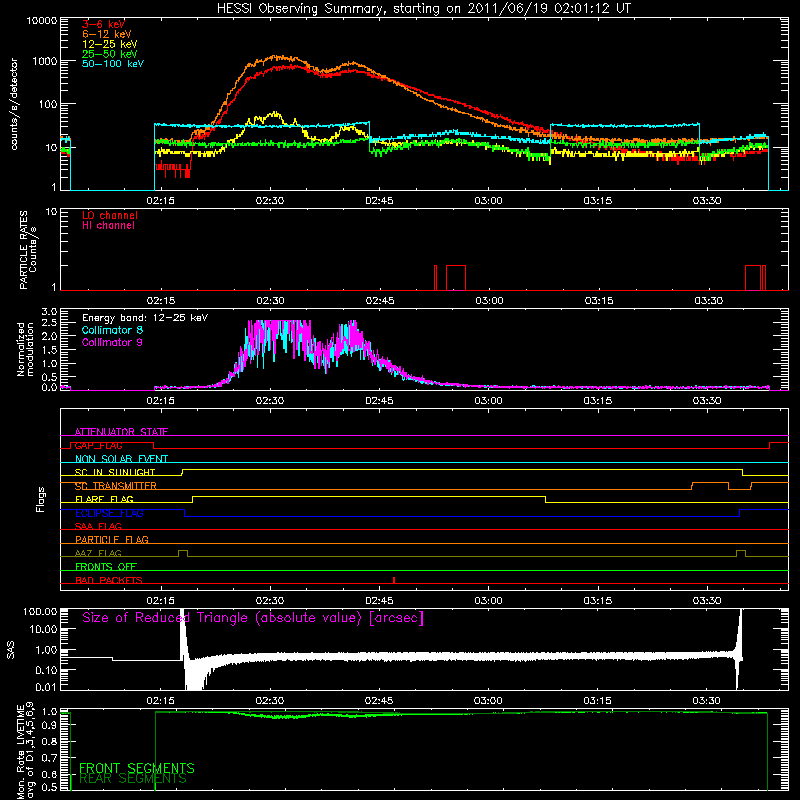Select the 25-50 keV legend label

[109, 54]
